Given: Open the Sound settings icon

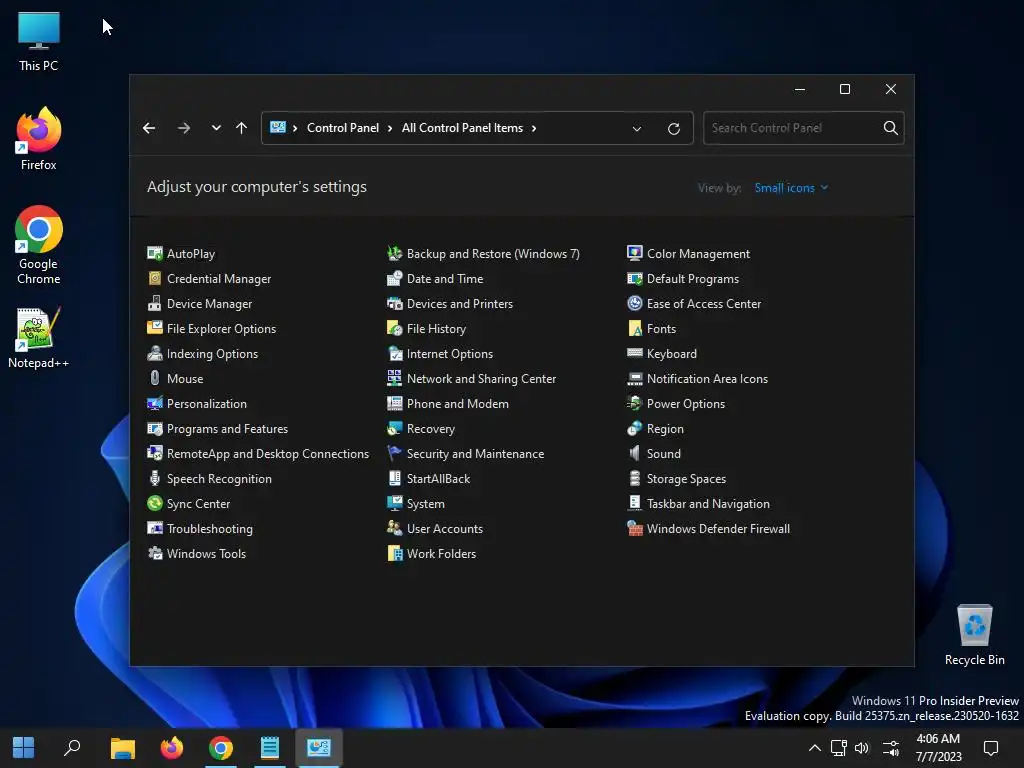Looking at the screenshot, I should point(635,454).
